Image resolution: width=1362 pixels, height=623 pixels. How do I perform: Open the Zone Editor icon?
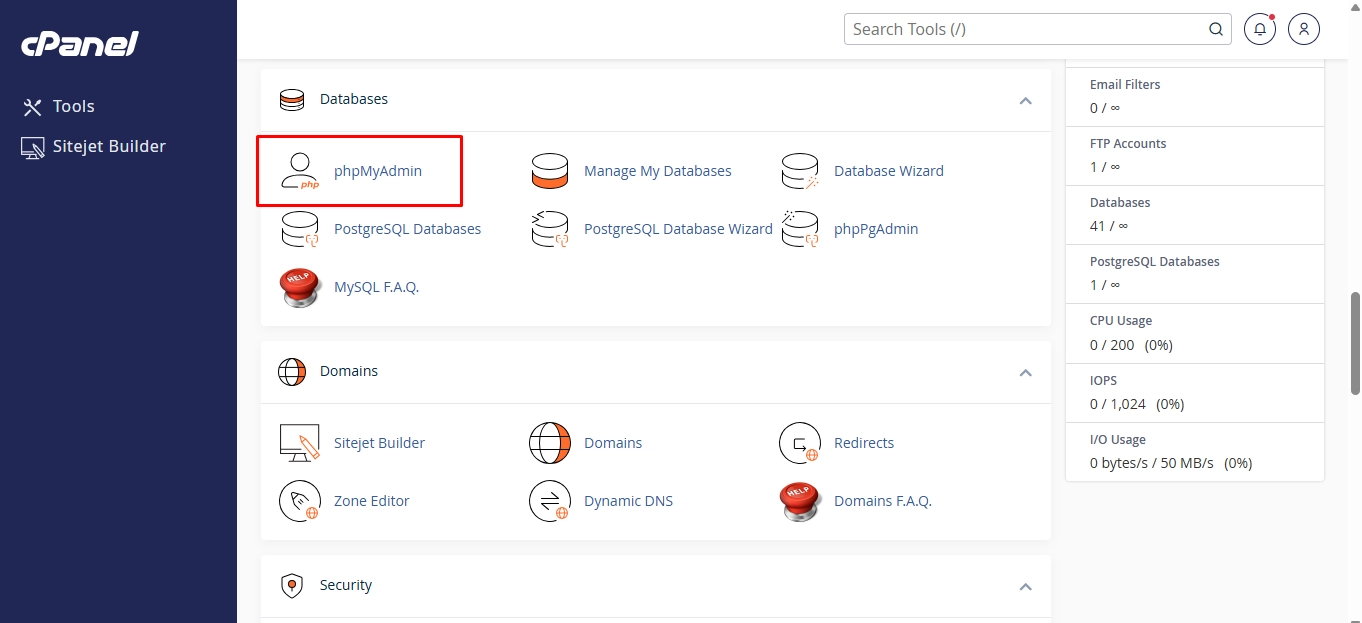tap(299, 501)
